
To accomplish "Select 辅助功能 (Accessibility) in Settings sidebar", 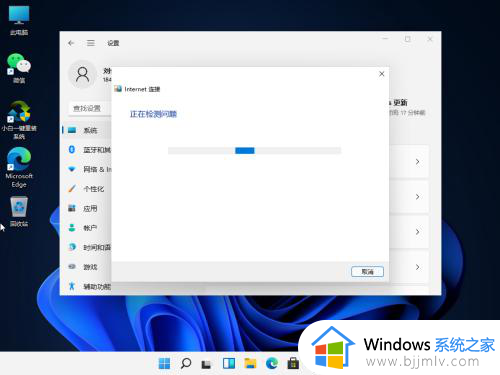I will [x=87, y=286].
